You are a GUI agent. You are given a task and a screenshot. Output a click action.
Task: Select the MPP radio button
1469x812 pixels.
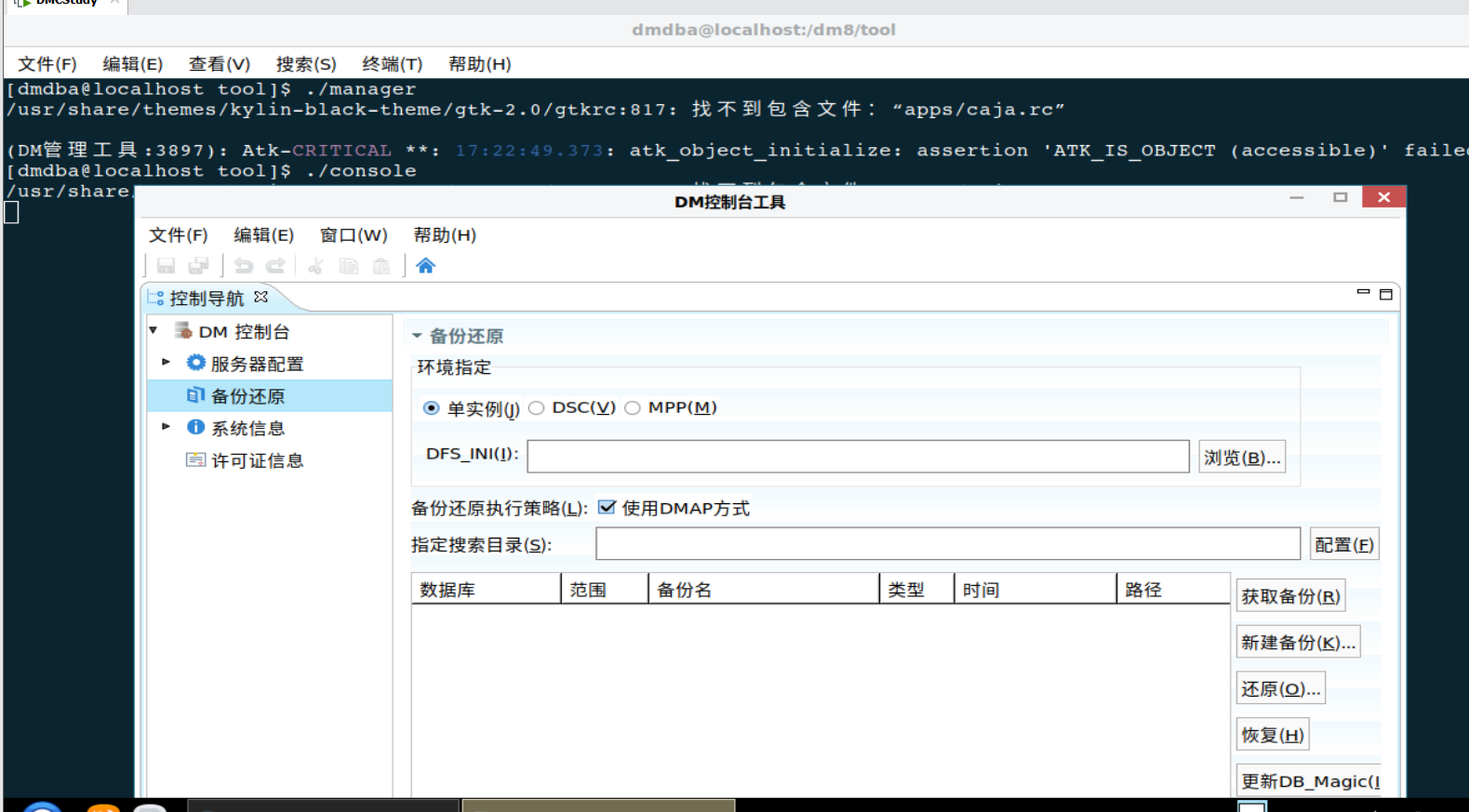(x=633, y=408)
